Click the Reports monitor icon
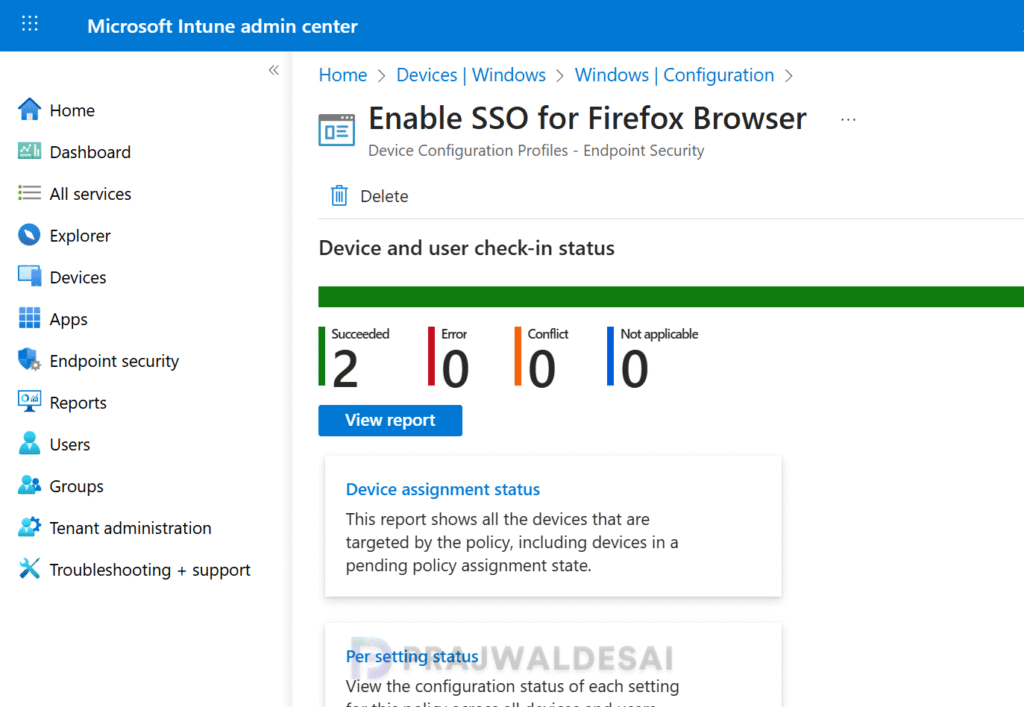1024x707 pixels. (x=29, y=401)
